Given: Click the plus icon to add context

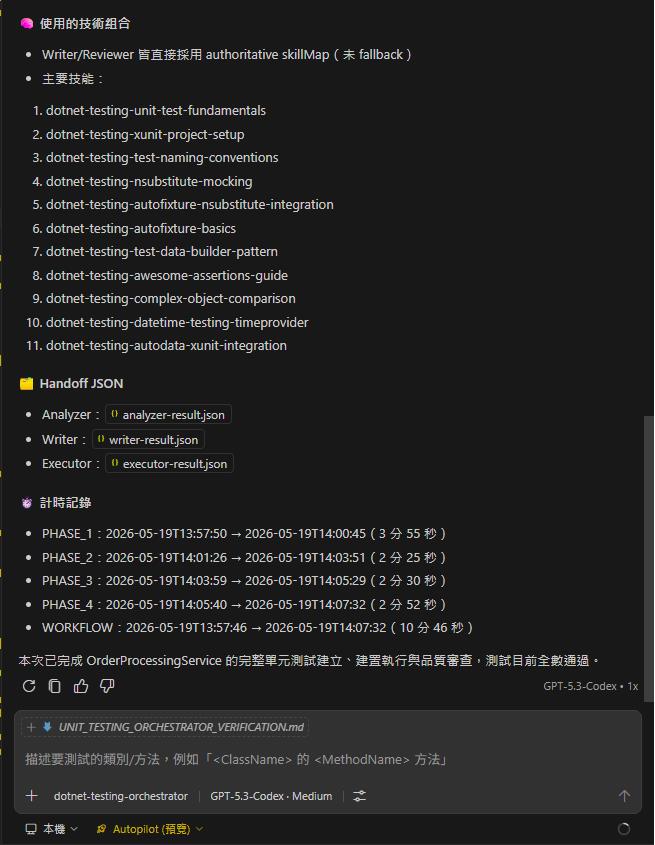Looking at the screenshot, I should 32,795.
